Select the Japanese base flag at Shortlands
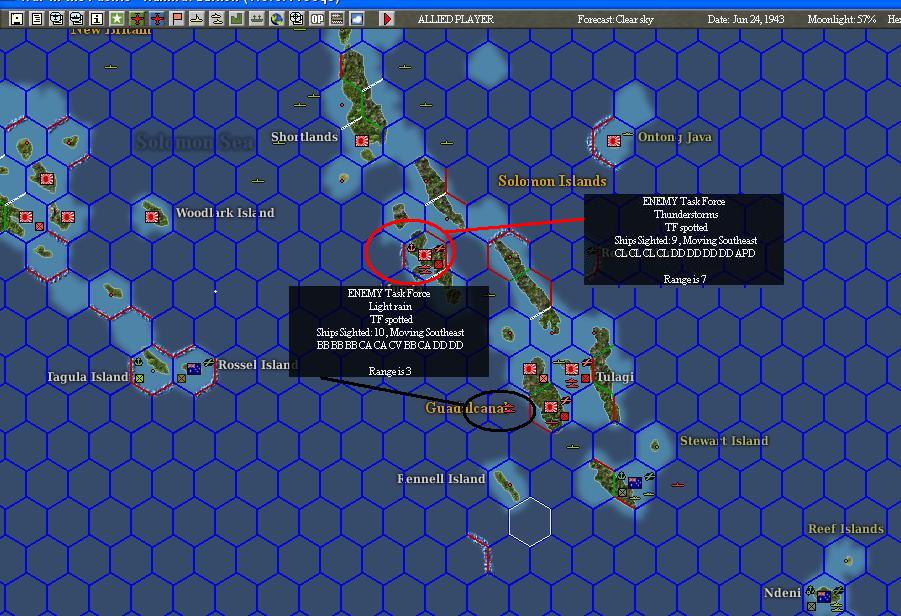The image size is (901, 616). point(362,141)
